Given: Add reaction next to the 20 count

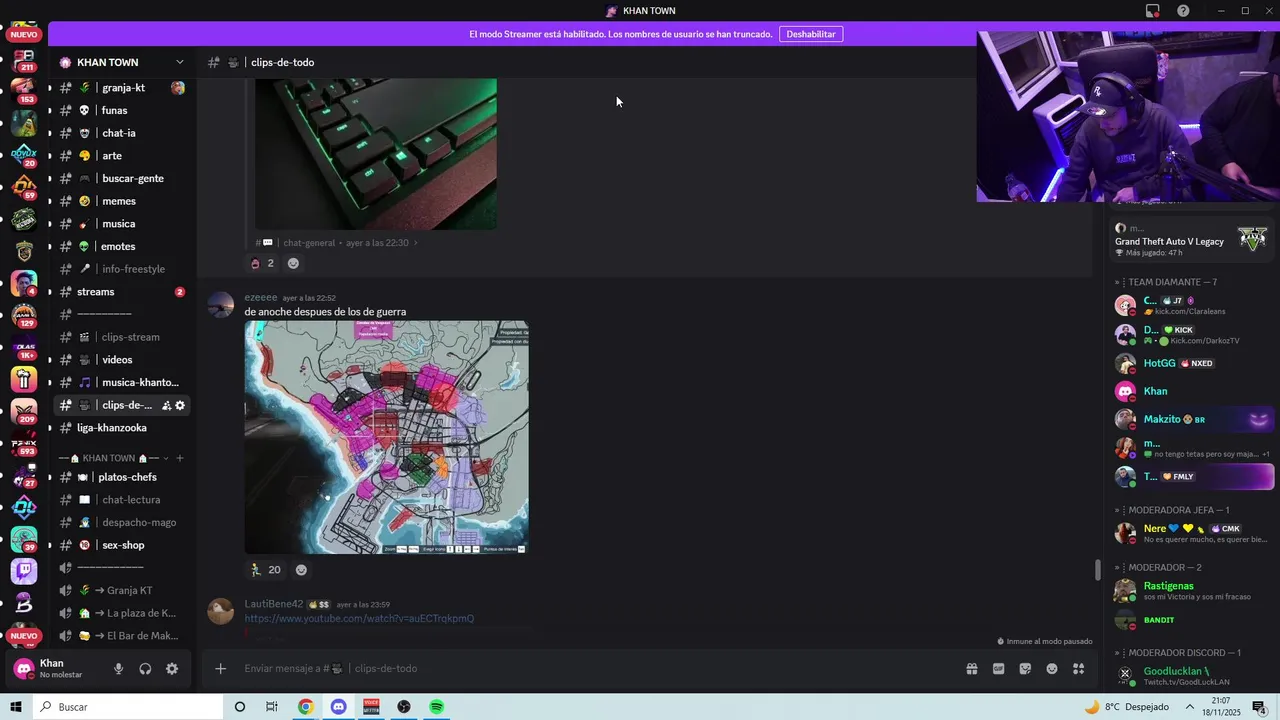Looking at the screenshot, I should pos(301,570).
